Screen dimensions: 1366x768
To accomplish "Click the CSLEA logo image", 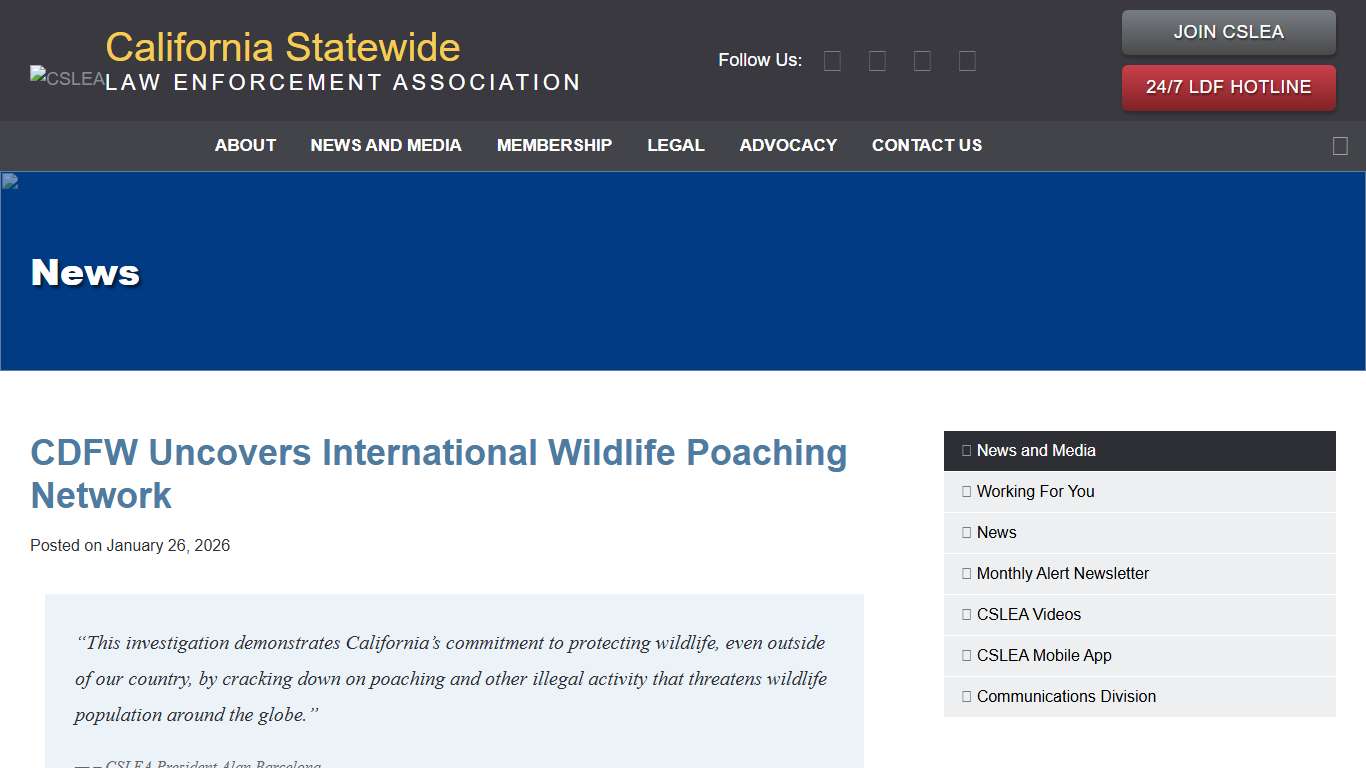I will pyautogui.click(x=66, y=77).
